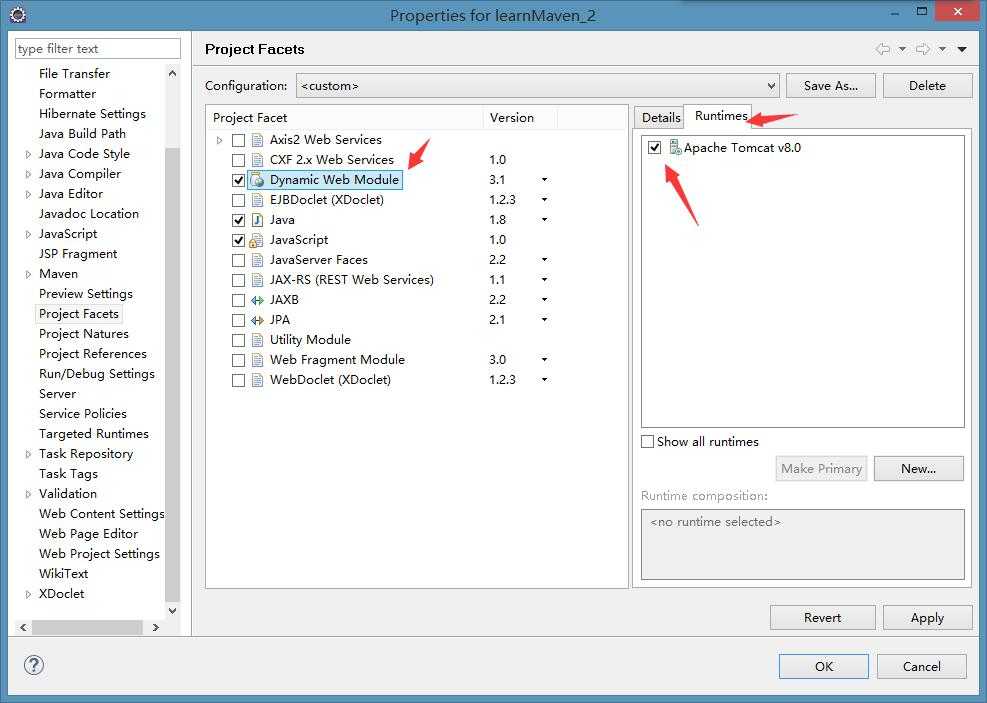This screenshot has height=703, width=987.
Task: Expand the Validation sidebar node
Action: click(x=28, y=494)
